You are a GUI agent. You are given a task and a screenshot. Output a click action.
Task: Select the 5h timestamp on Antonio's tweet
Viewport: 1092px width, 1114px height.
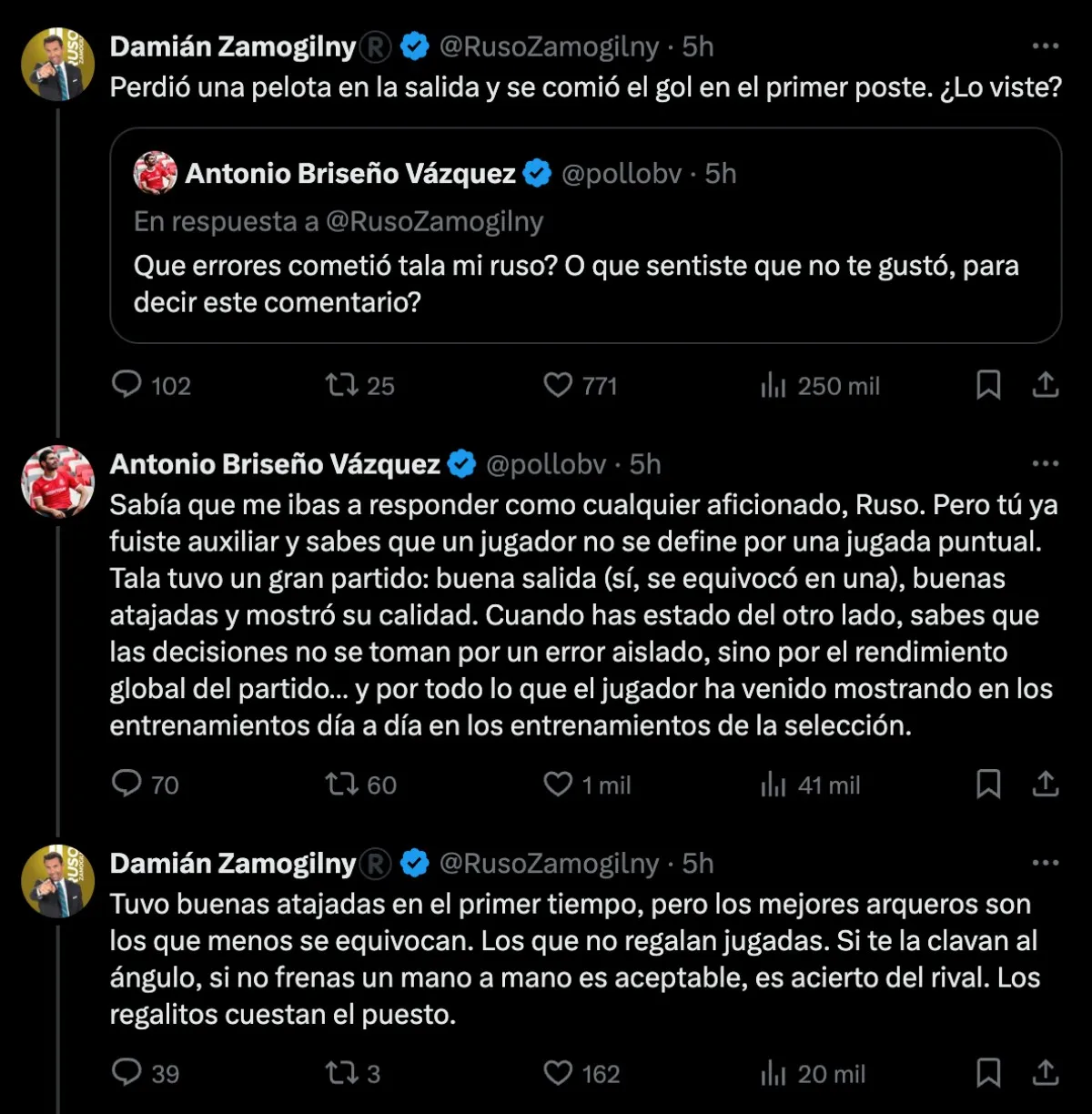pos(645,463)
